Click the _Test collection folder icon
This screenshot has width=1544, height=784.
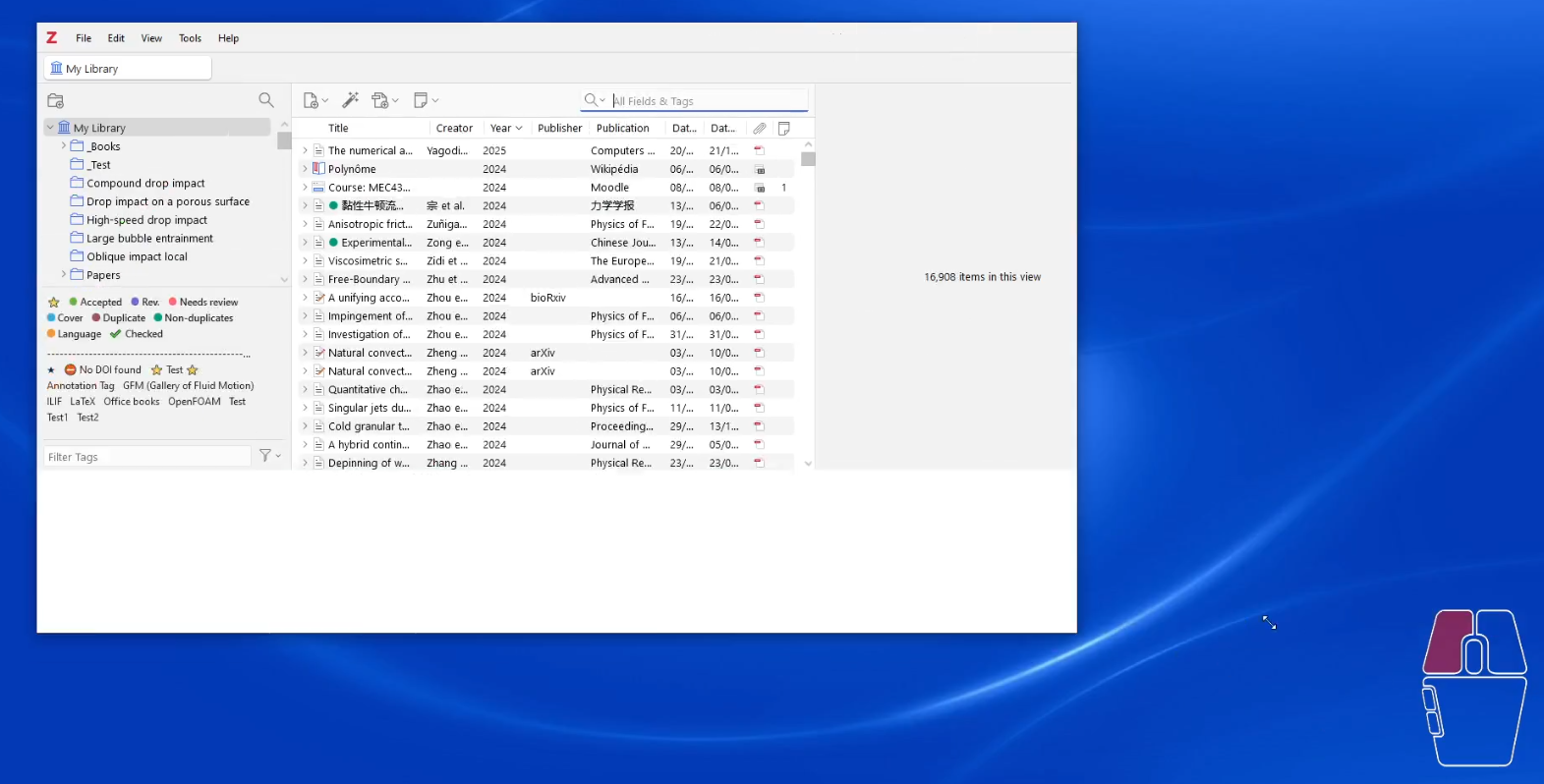pyautogui.click(x=77, y=164)
